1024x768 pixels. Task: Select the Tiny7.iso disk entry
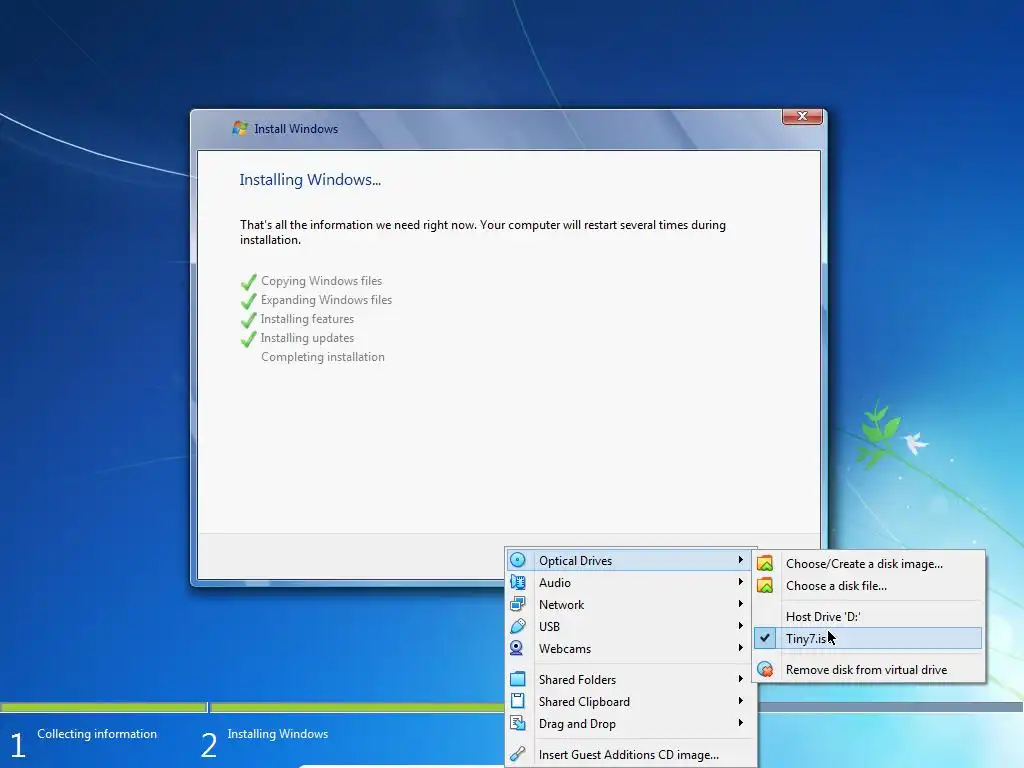(869, 638)
